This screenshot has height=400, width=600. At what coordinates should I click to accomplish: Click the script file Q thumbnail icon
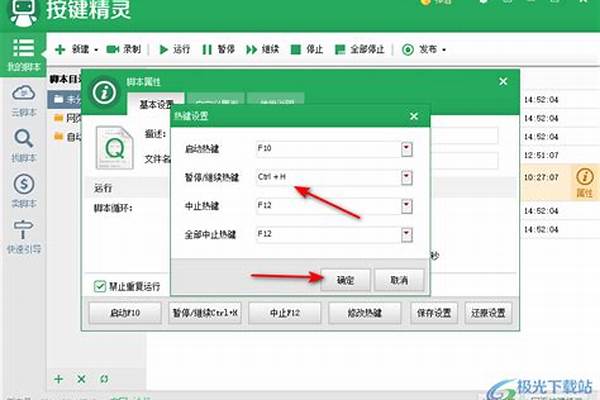point(114,147)
